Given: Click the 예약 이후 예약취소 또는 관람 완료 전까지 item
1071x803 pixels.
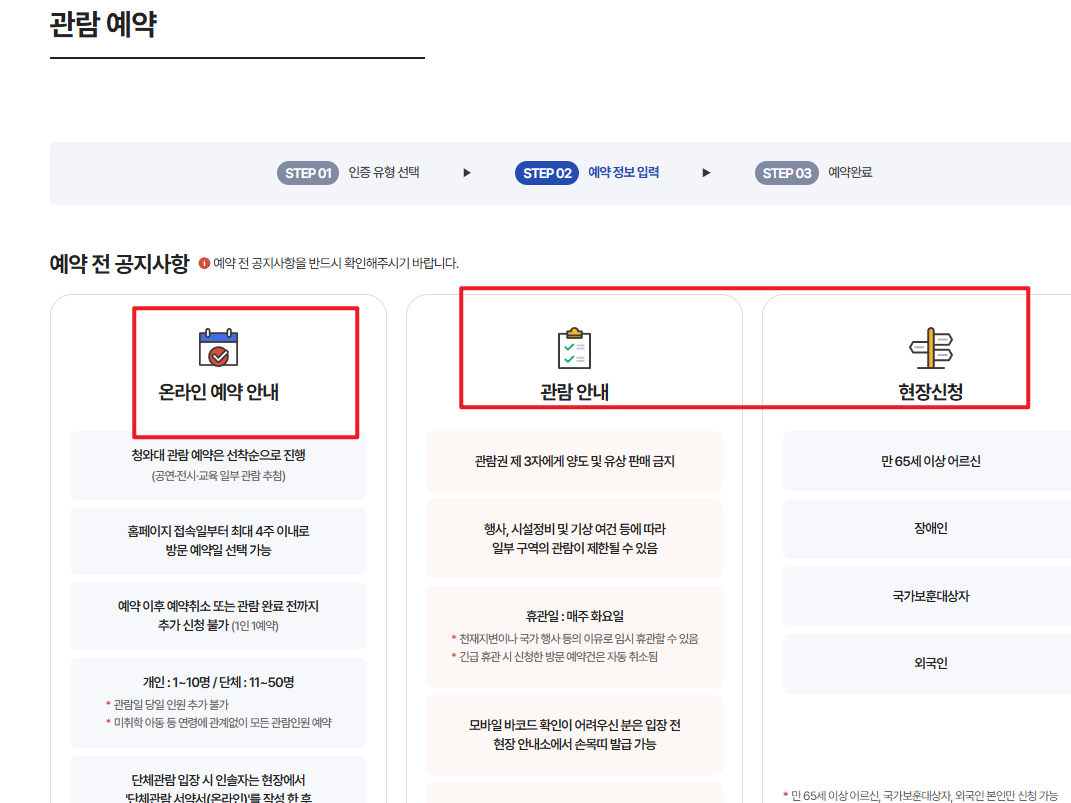Looking at the screenshot, I should click(219, 615).
